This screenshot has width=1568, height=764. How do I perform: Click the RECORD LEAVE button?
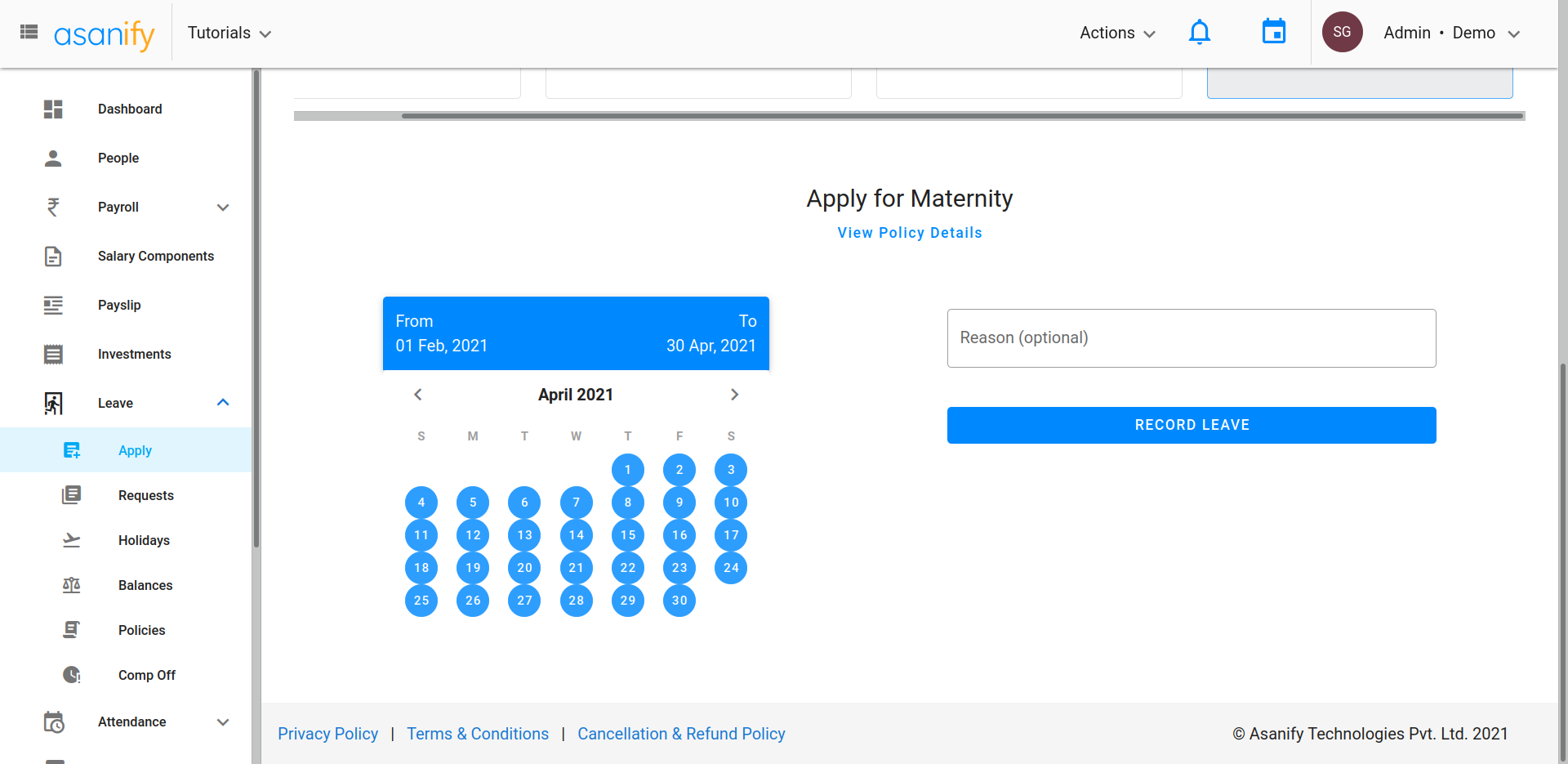pyautogui.click(x=1192, y=425)
